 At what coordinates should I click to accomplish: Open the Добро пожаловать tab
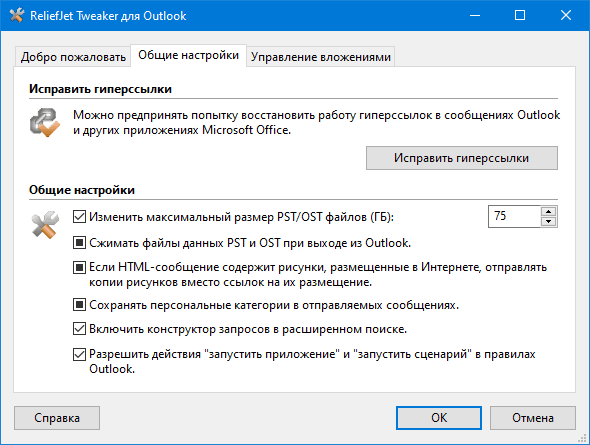(x=73, y=57)
